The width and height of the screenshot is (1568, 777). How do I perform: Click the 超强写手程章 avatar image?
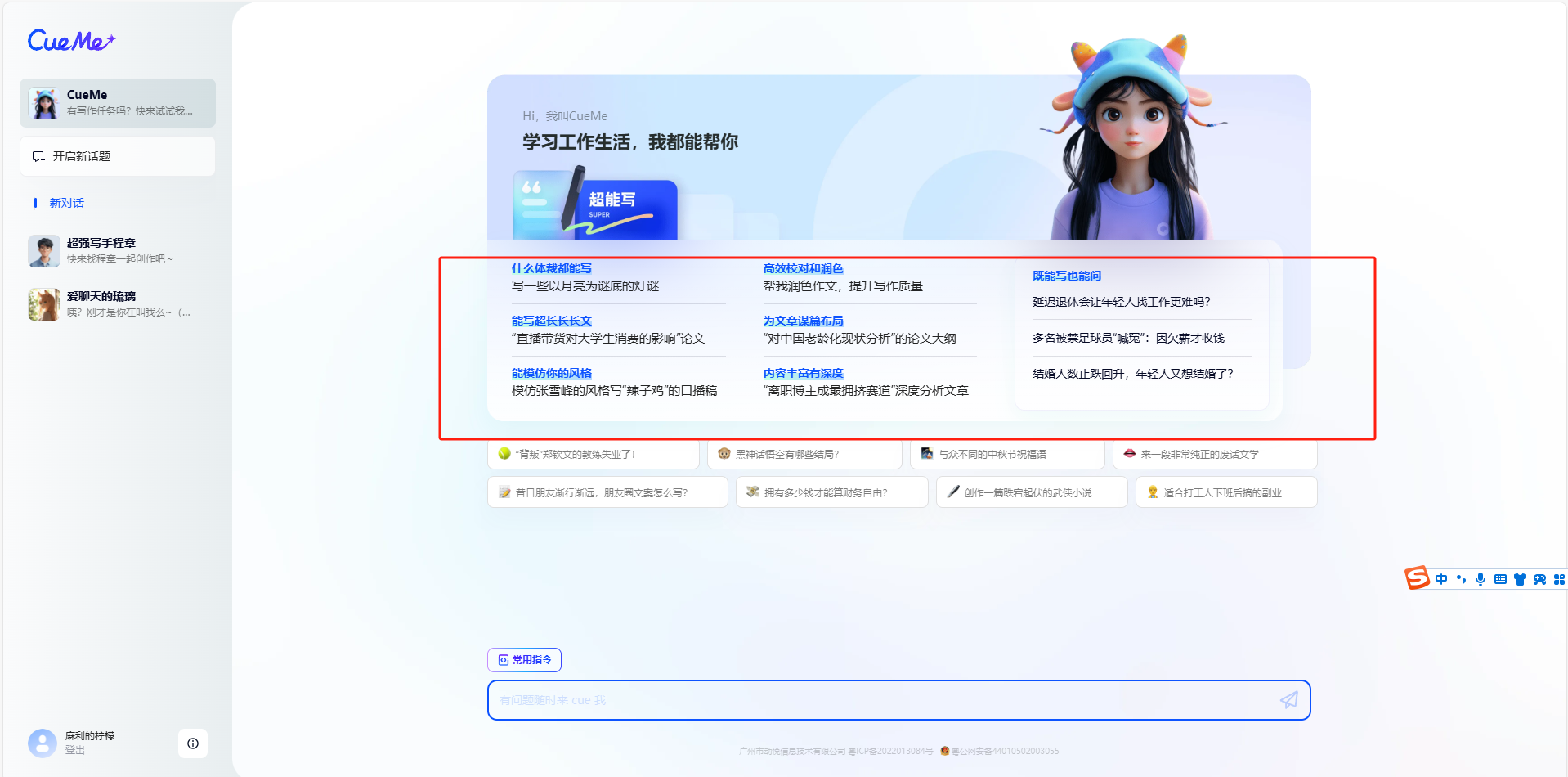[44, 251]
